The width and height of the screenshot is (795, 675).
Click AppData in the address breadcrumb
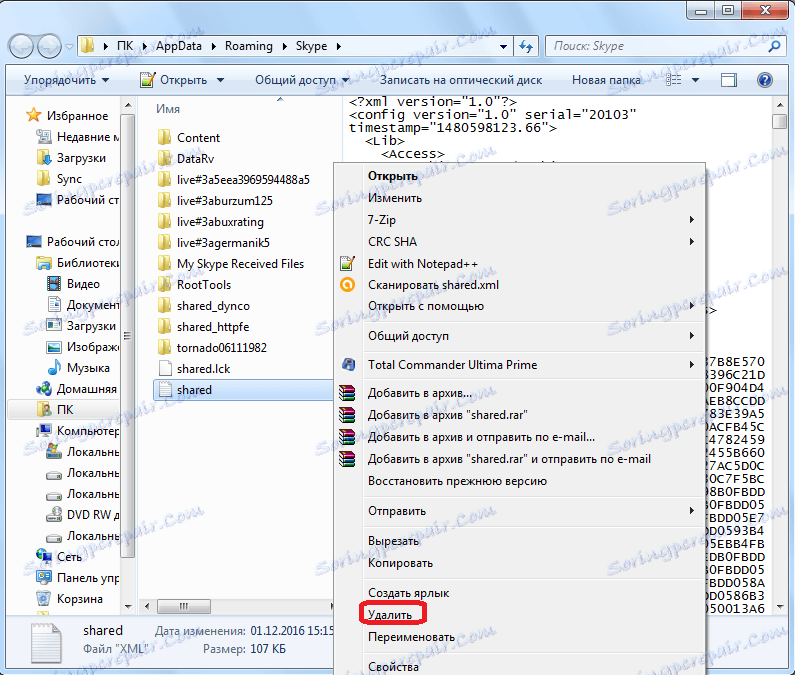(x=178, y=46)
